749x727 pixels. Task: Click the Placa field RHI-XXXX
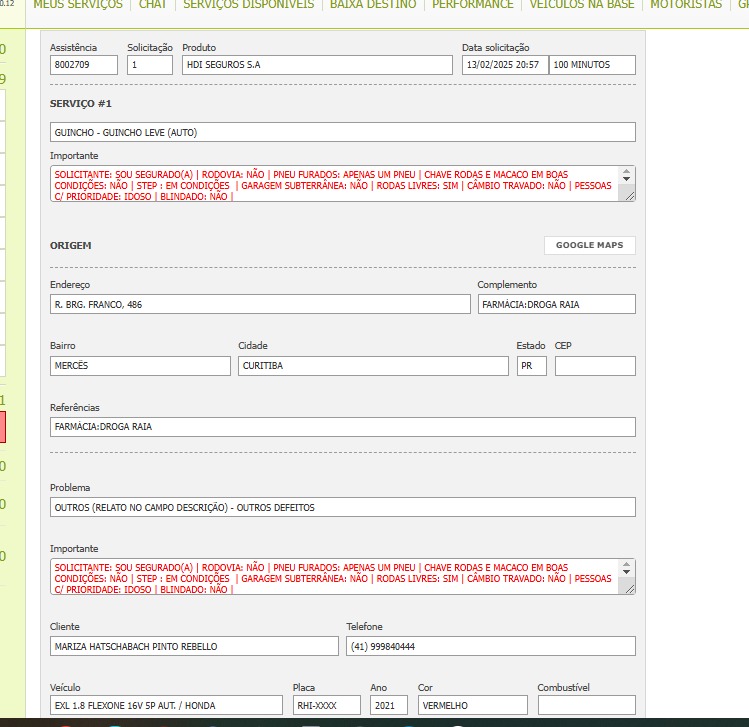(327, 706)
